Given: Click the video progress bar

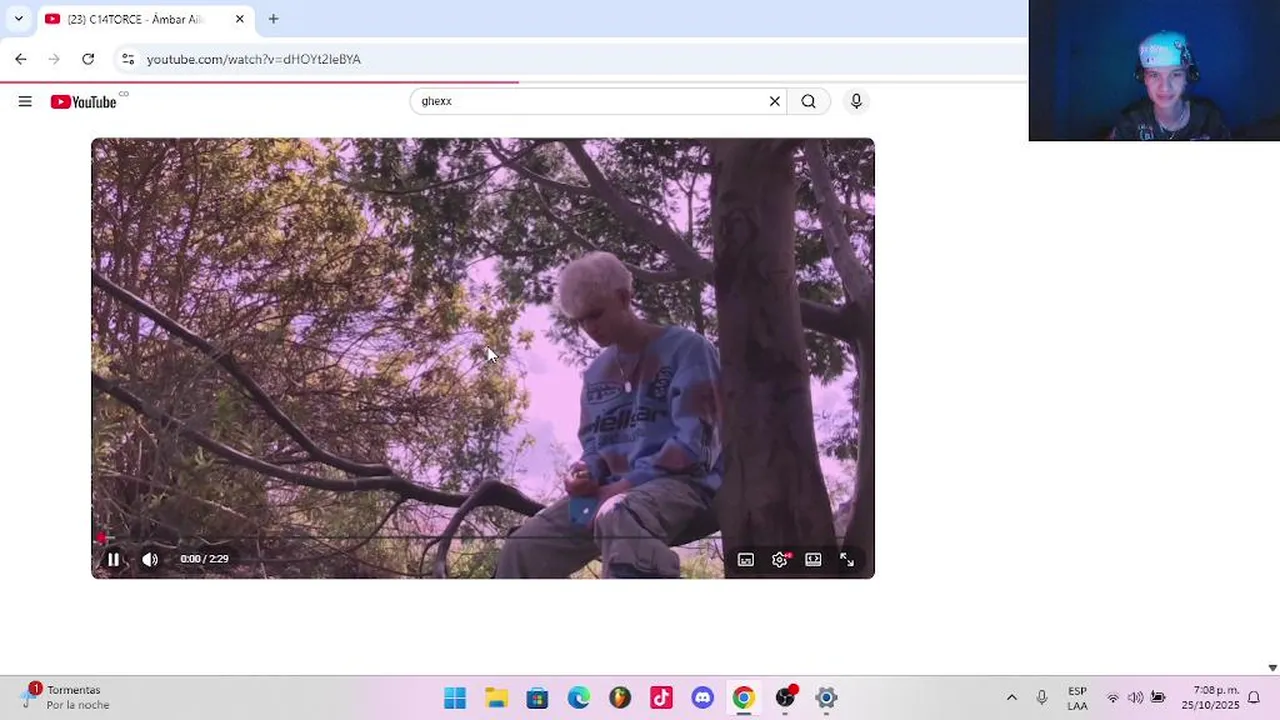Looking at the screenshot, I should (x=483, y=538).
